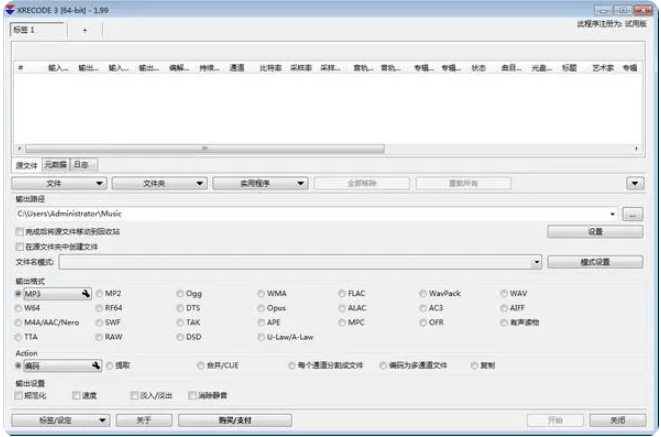Viewport: 661px width, 437px height.
Task: Toggle the 规范化 normalize checkbox
Action: pyautogui.click(x=19, y=395)
